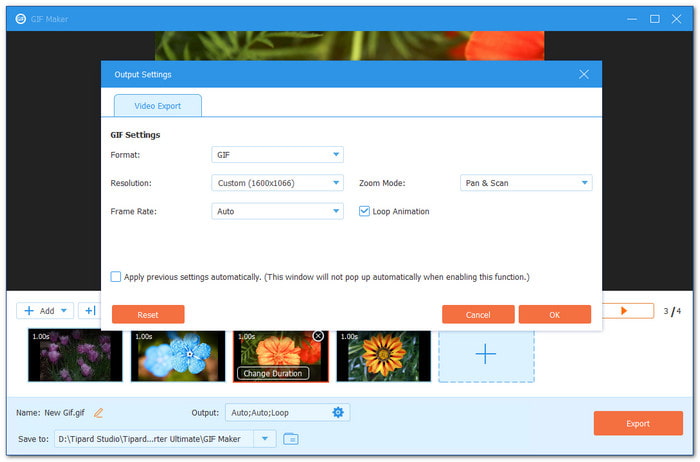Viewport: 700px width, 462px height.
Task: Maximize the GIF Maker window
Action: coord(654,19)
